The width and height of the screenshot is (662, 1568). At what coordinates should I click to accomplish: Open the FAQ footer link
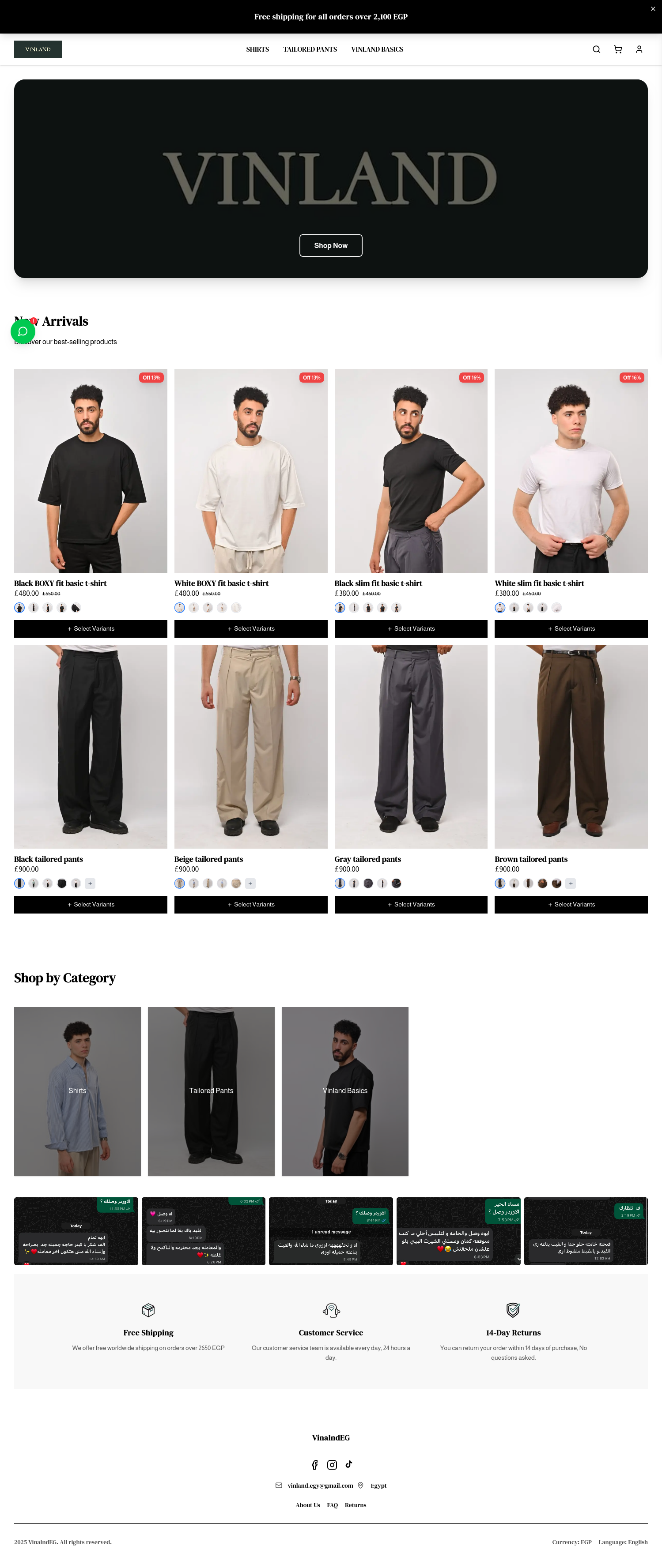pos(332,1505)
